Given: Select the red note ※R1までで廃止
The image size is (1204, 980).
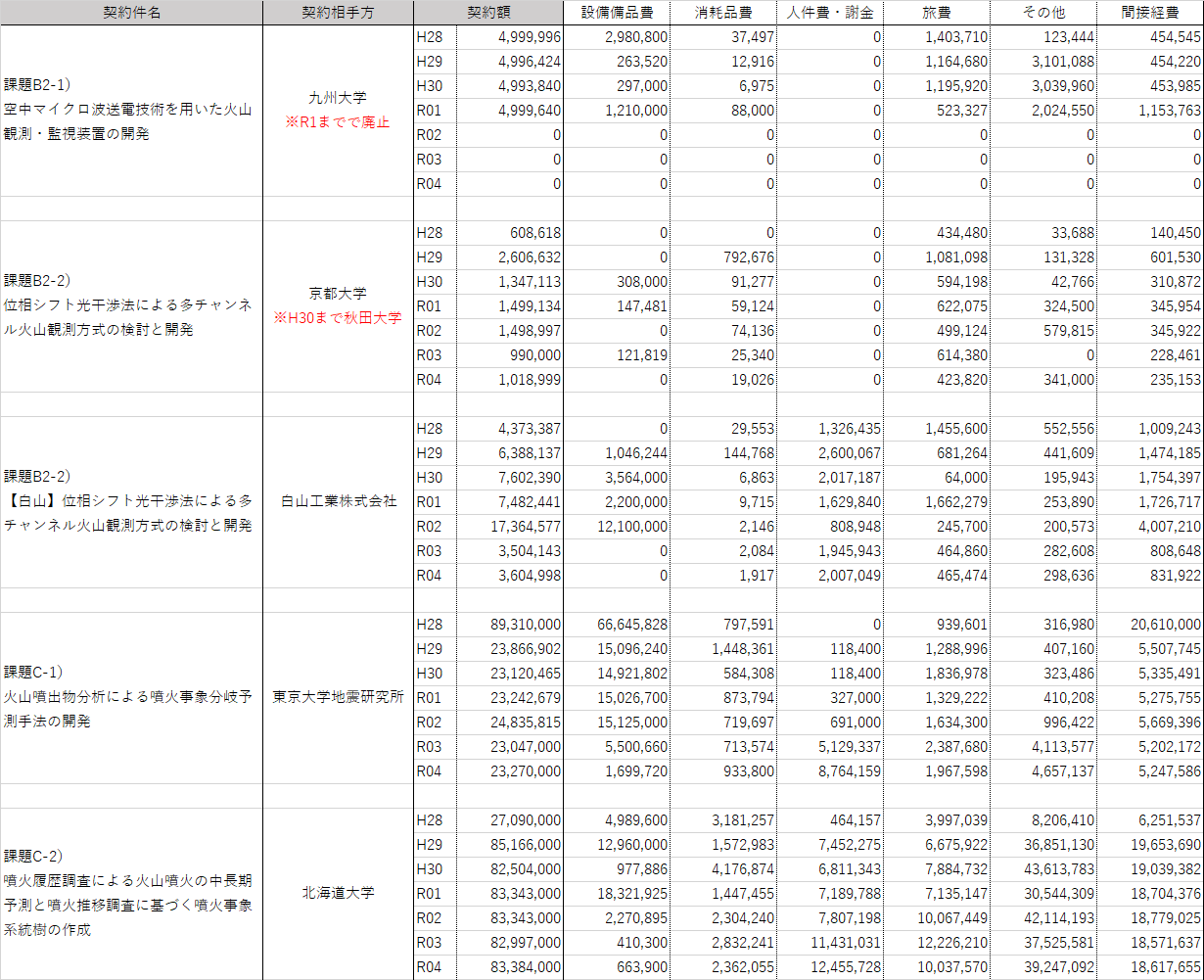Looking at the screenshot, I should pos(338,122).
